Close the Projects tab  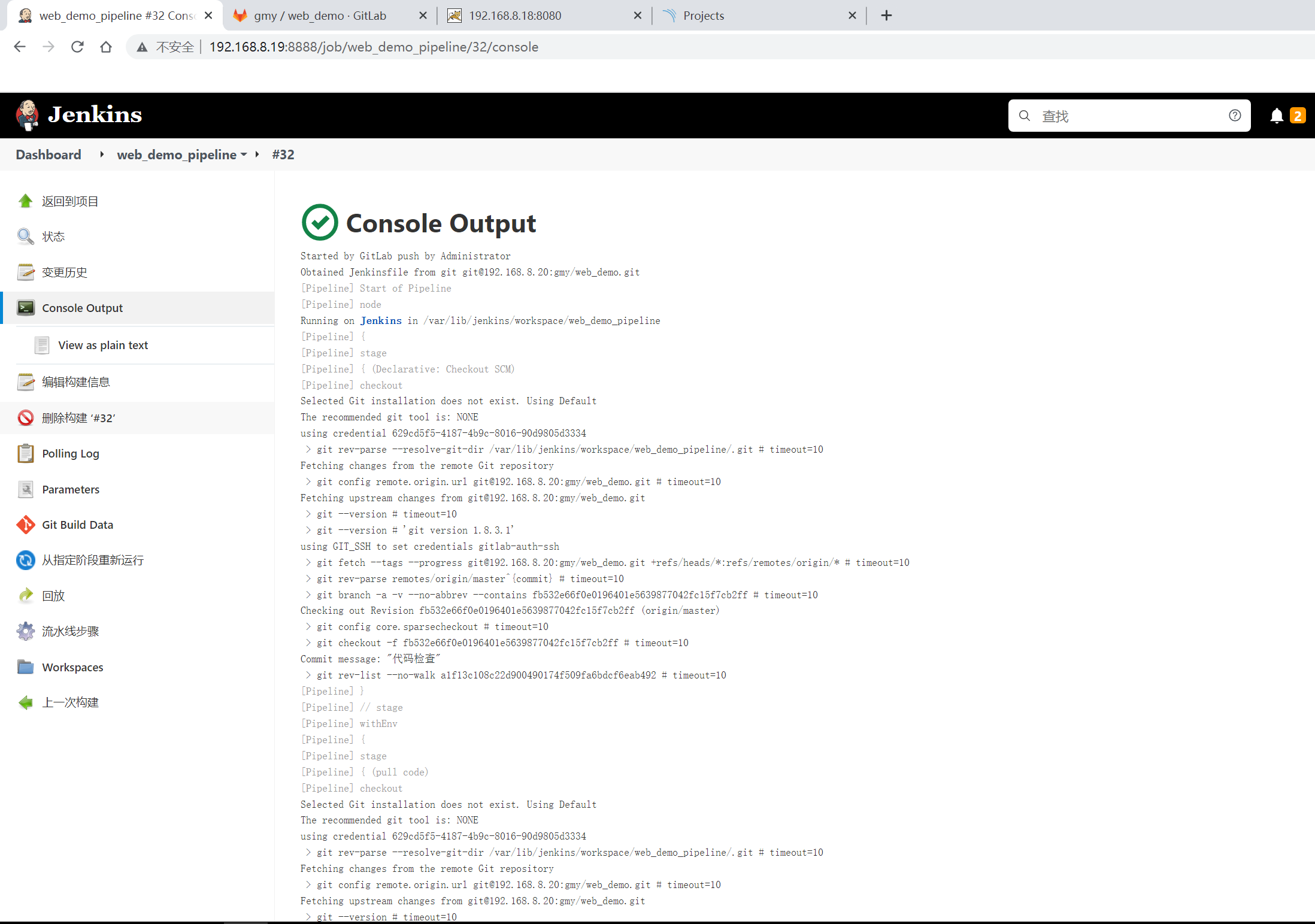852,16
